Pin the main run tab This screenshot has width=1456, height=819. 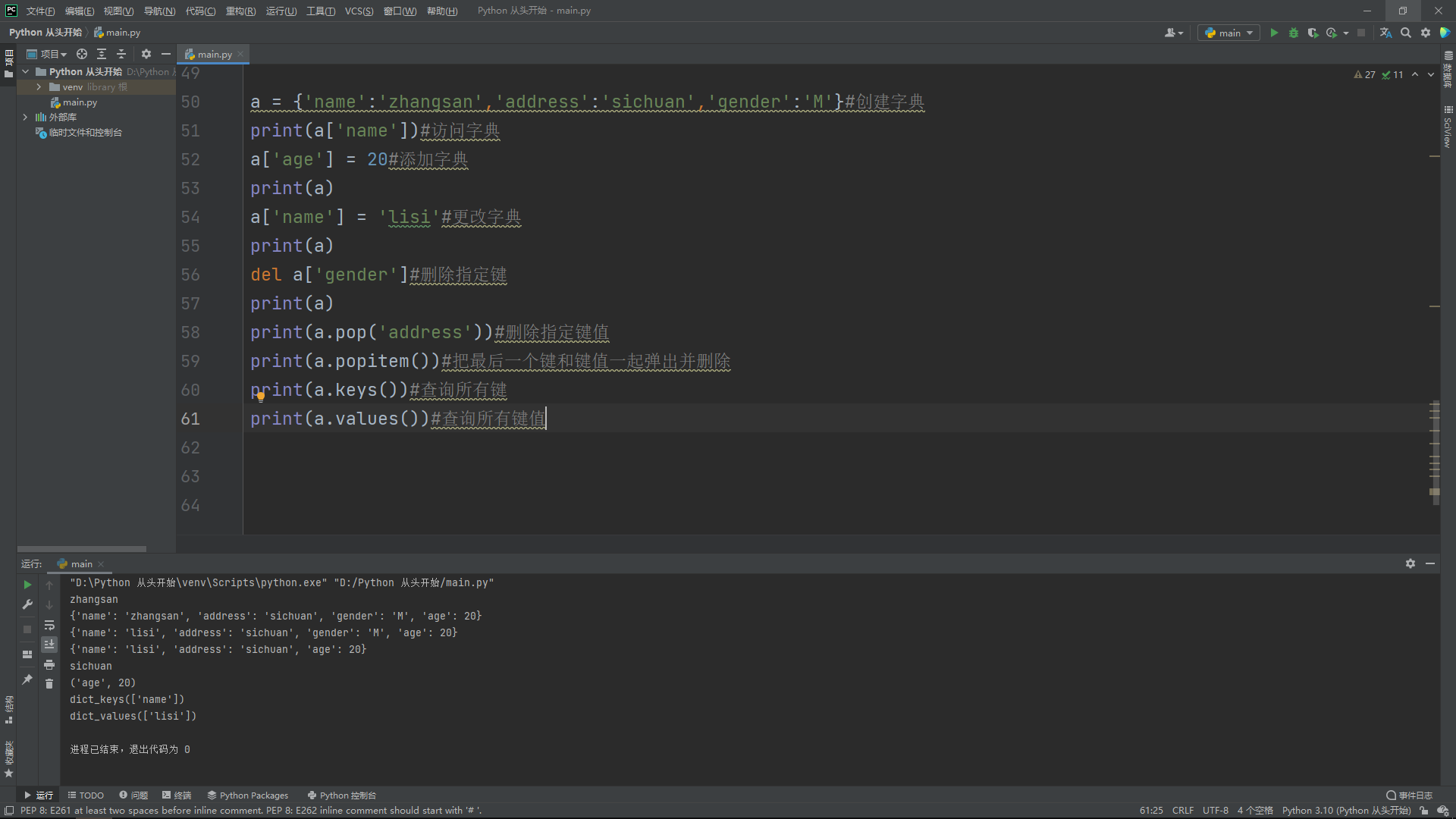[x=27, y=679]
